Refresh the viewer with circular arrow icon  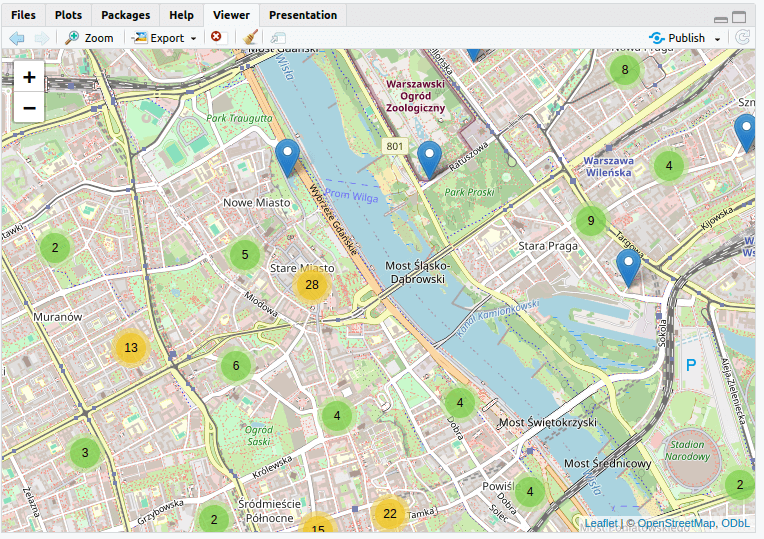(x=742, y=38)
